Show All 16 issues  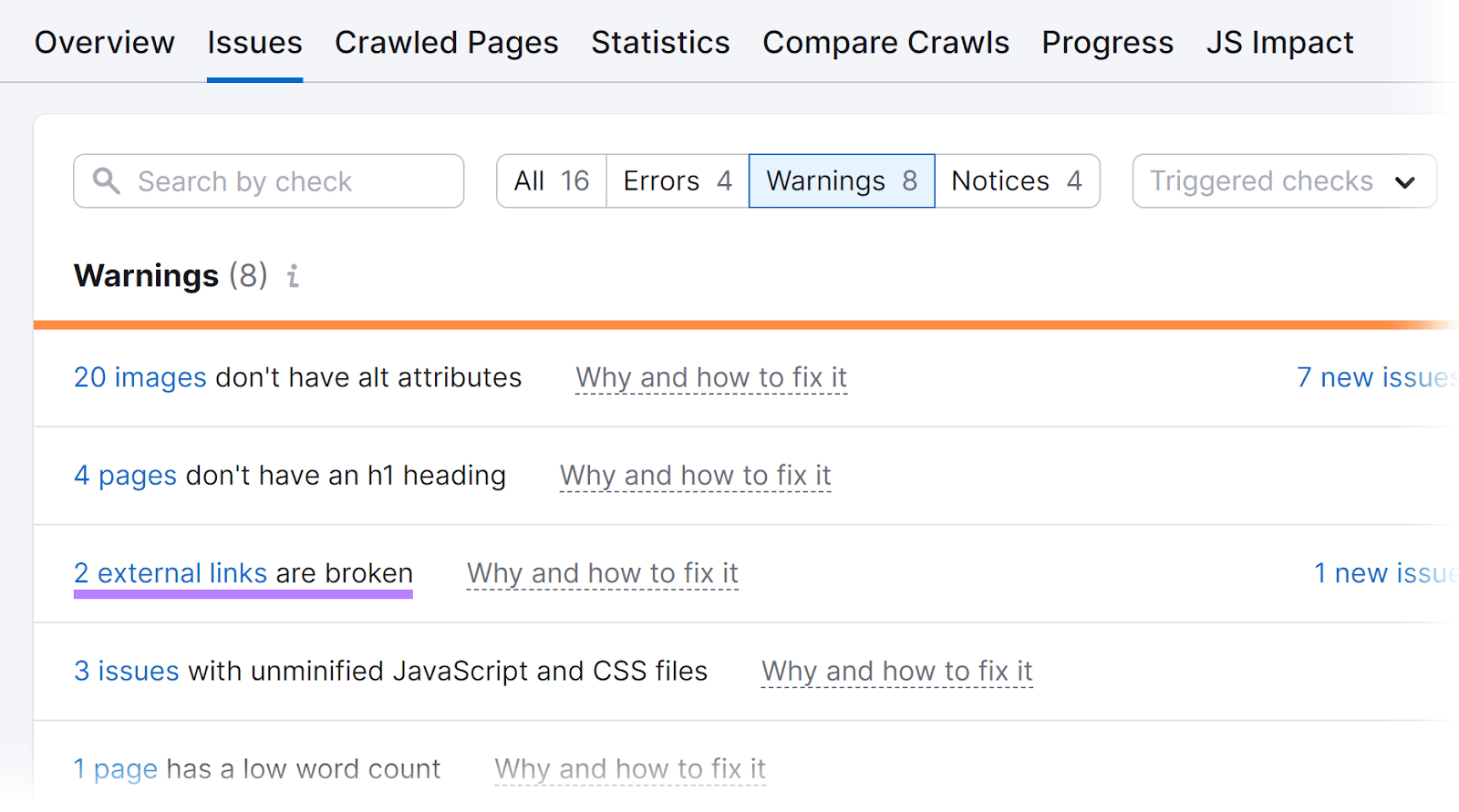(551, 180)
